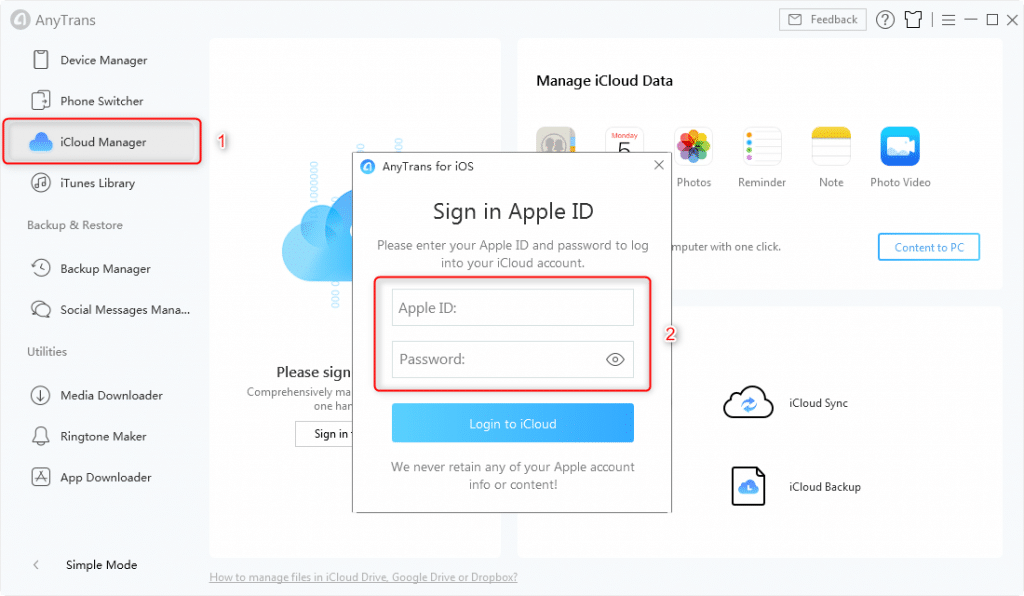The image size is (1024, 596).
Task: Open iCloud Calendar icon
Action: 624,140
